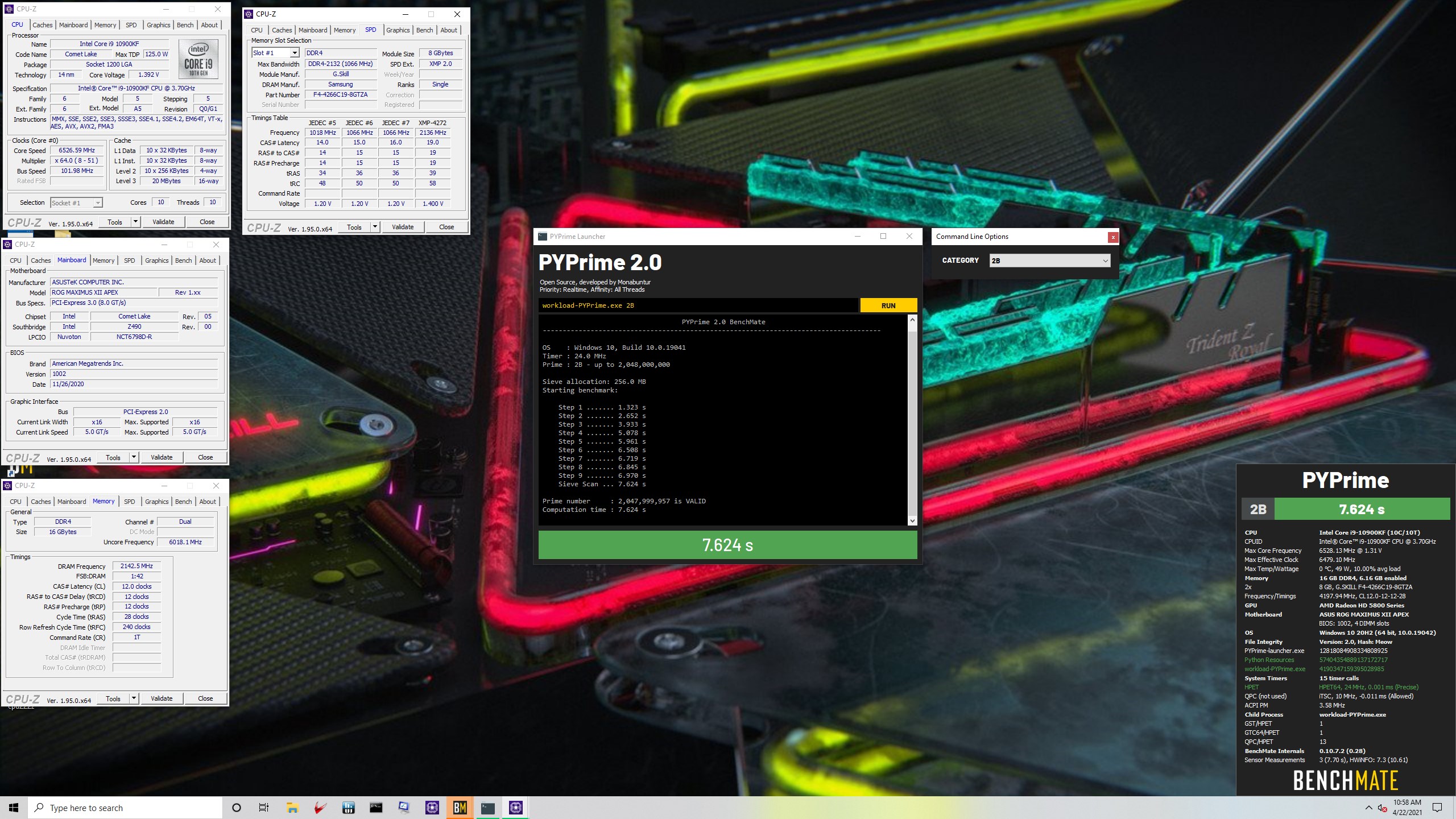Screen dimensions: 1456x819
Task: Open Task View from the taskbar
Action: pos(264,808)
